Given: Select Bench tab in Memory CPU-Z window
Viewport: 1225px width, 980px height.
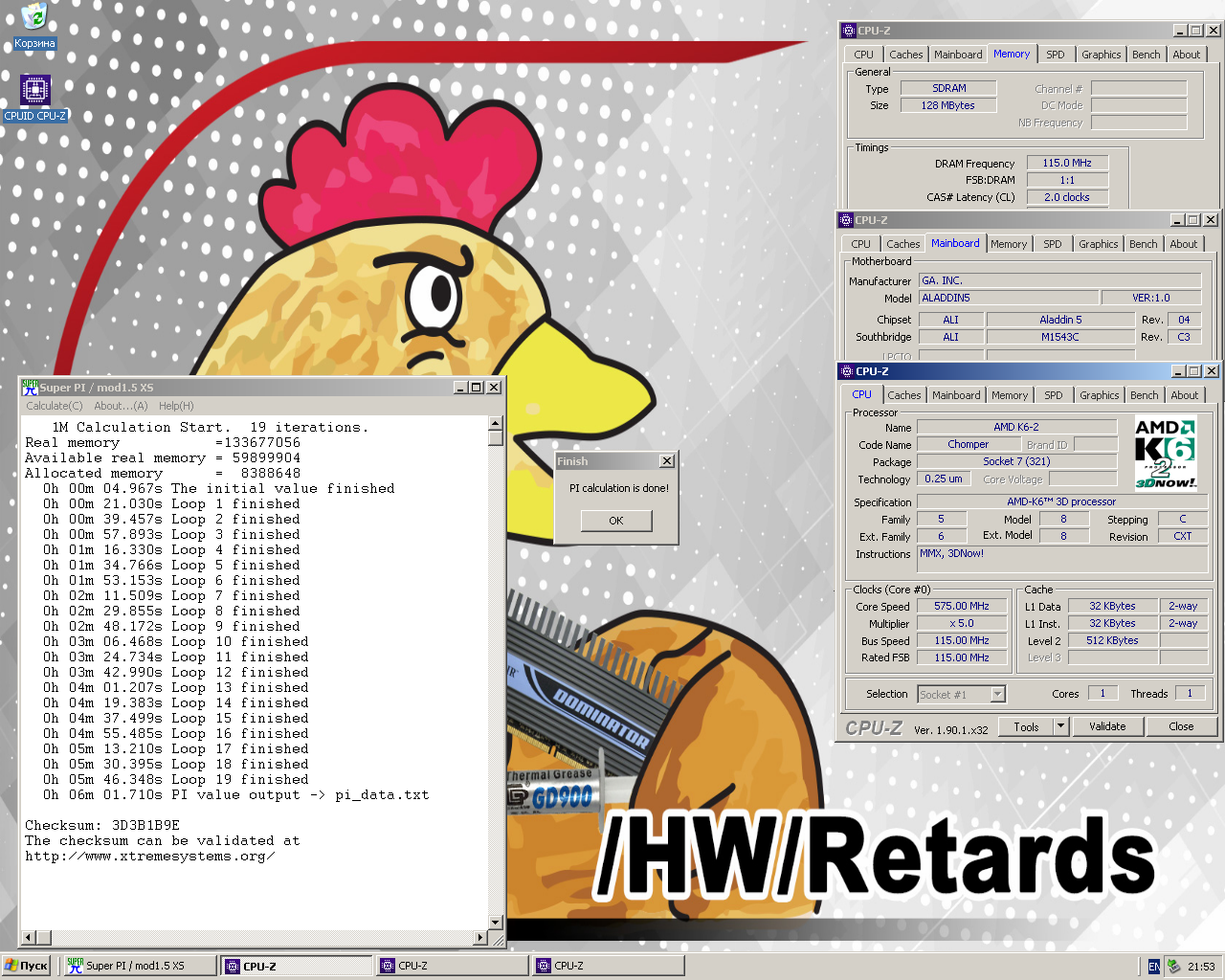Looking at the screenshot, I should [x=1147, y=55].
